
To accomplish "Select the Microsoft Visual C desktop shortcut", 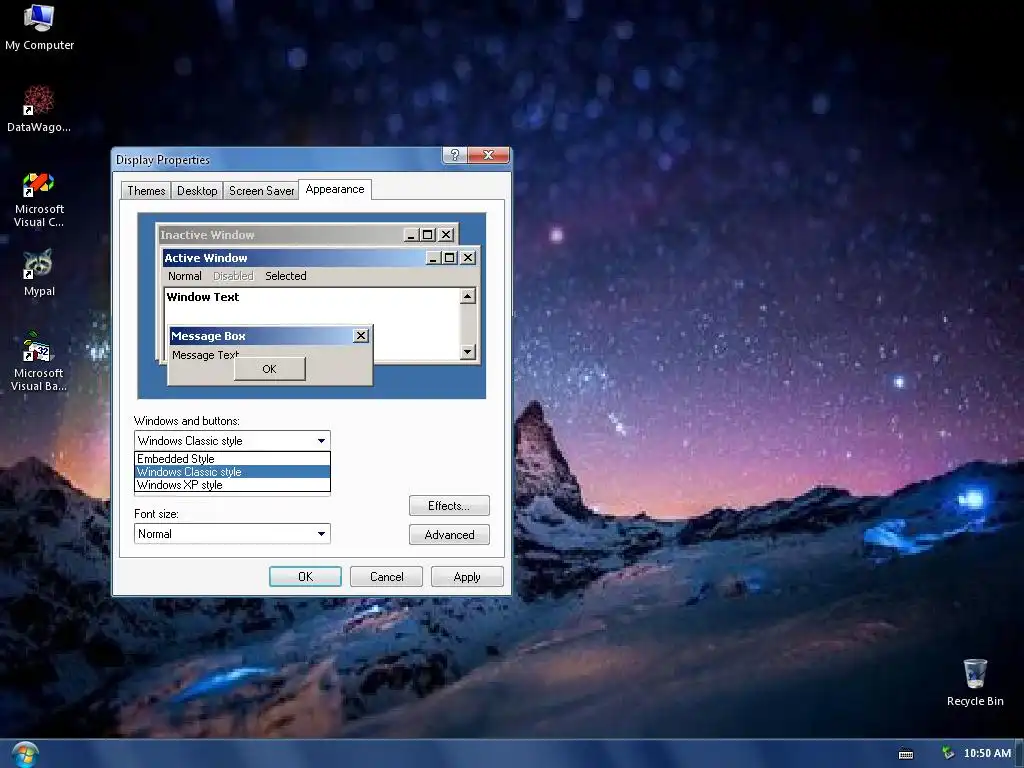I will click(x=39, y=200).
